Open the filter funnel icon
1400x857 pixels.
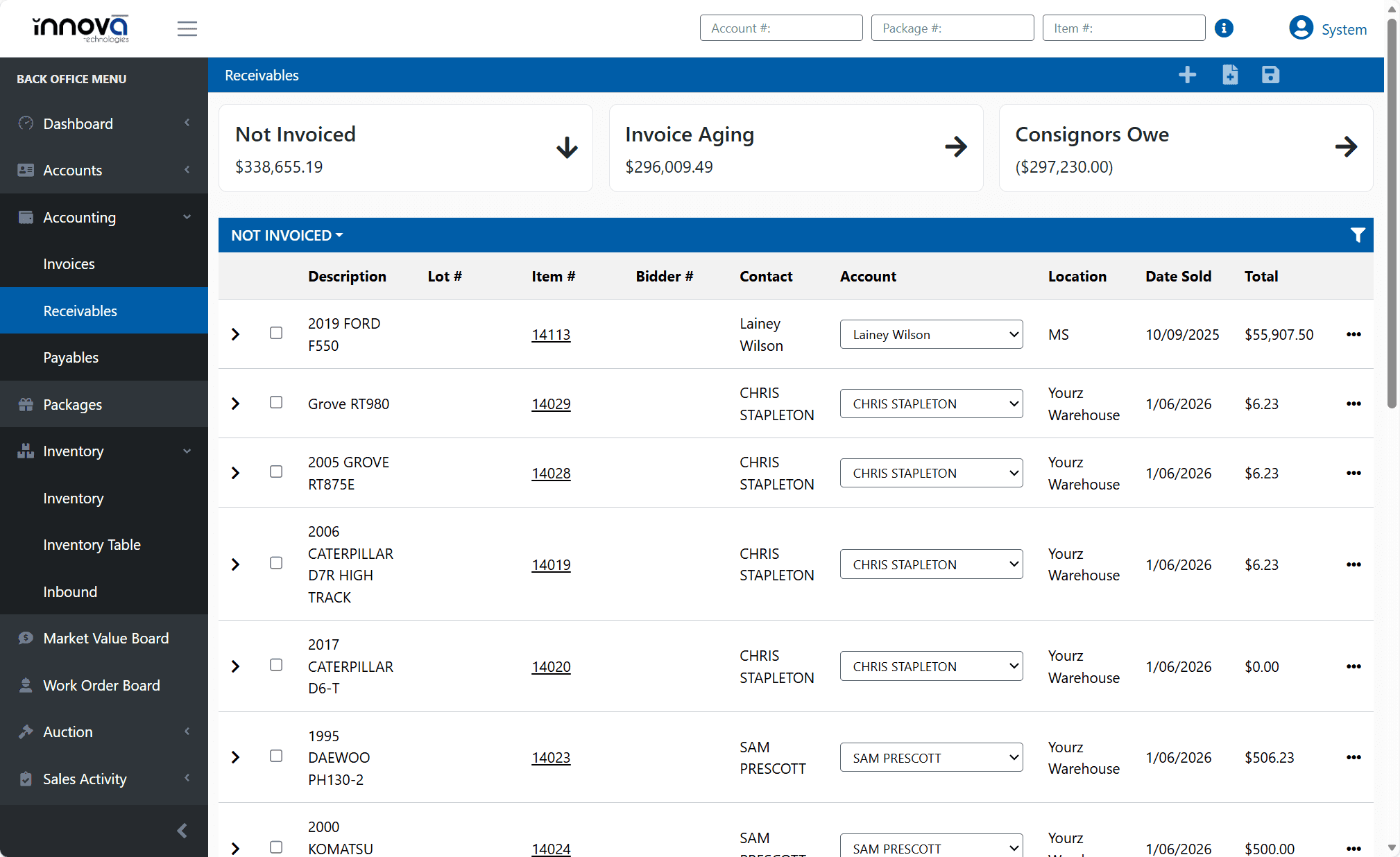point(1358,235)
